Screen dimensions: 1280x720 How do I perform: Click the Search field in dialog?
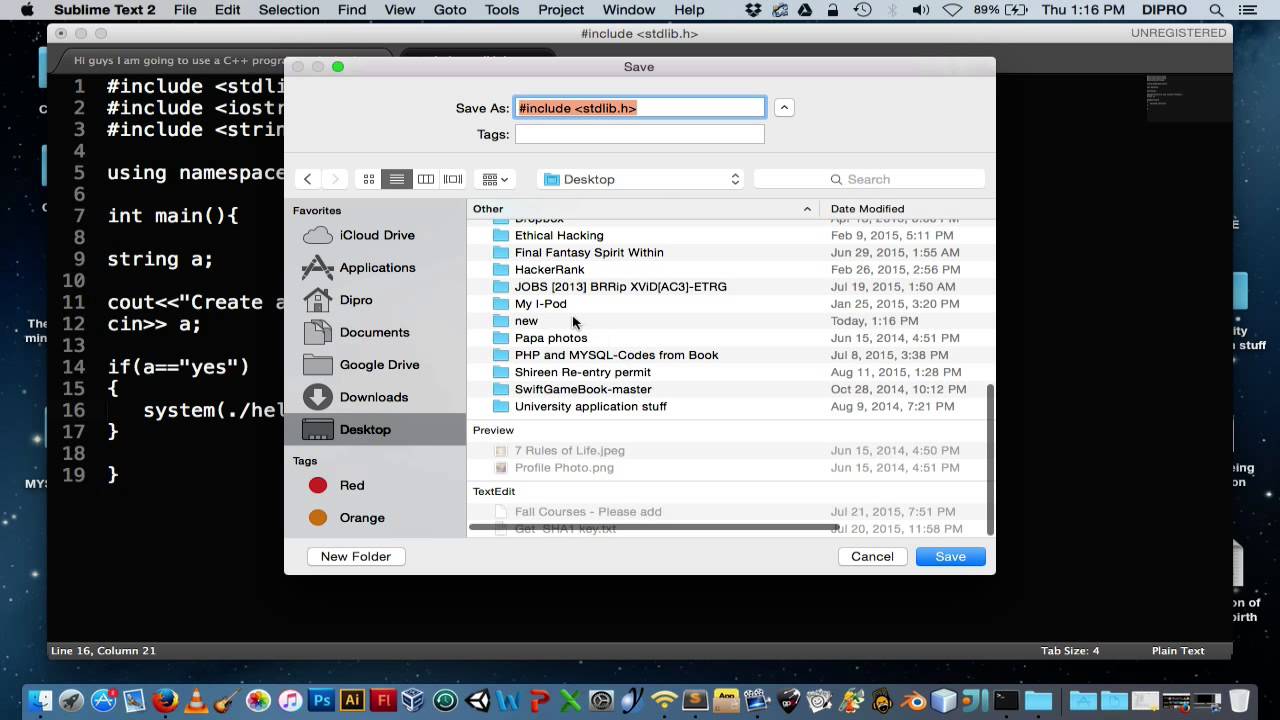coord(869,179)
